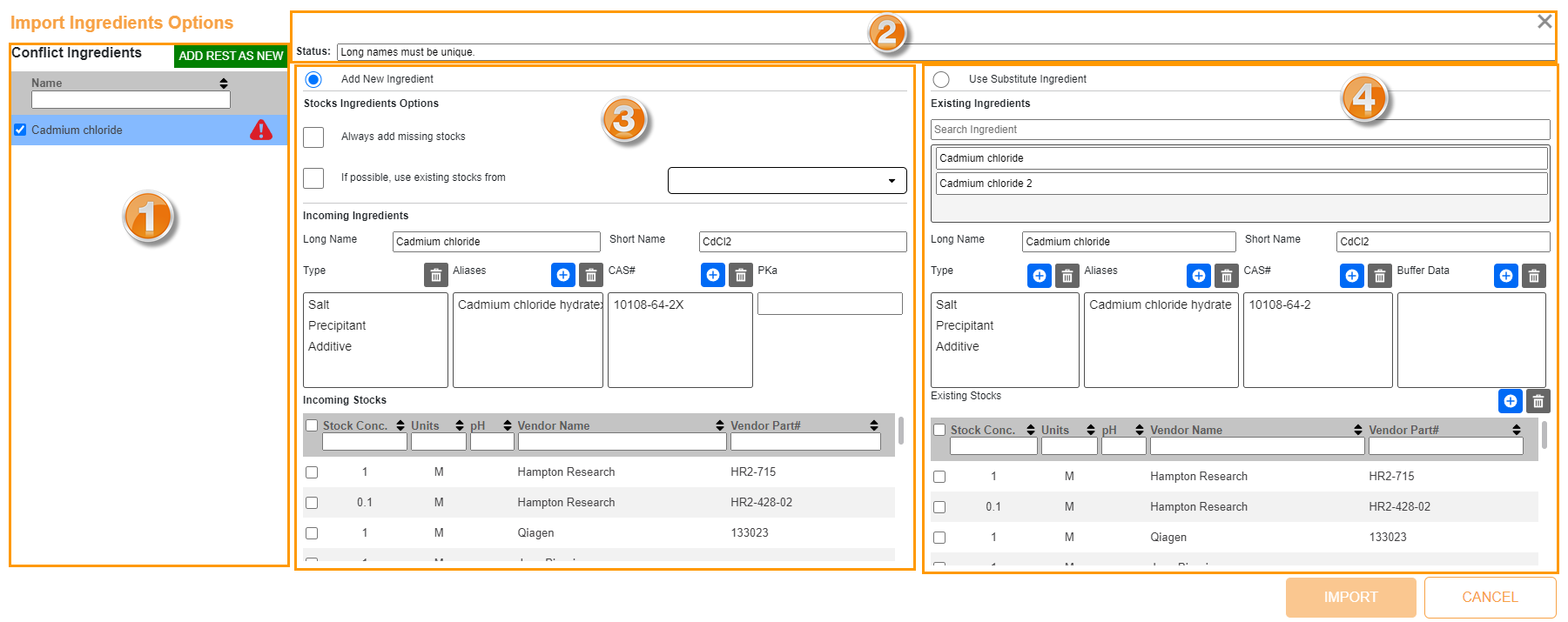
Task: Click the incoming Short Name CdCl2 field
Action: click(803, 242)
